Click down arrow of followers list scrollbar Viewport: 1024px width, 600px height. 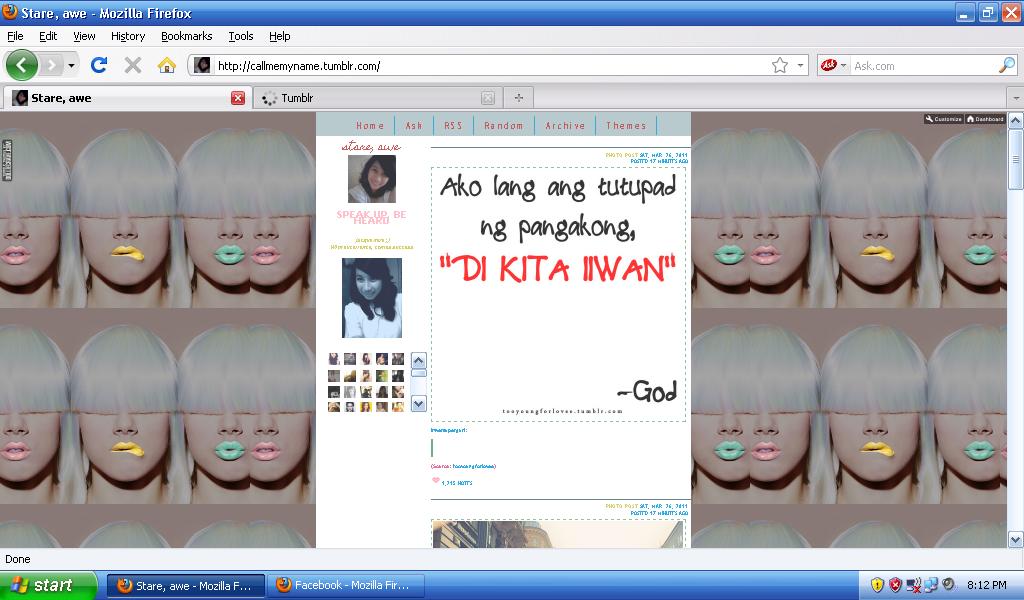tap(419, 403)
